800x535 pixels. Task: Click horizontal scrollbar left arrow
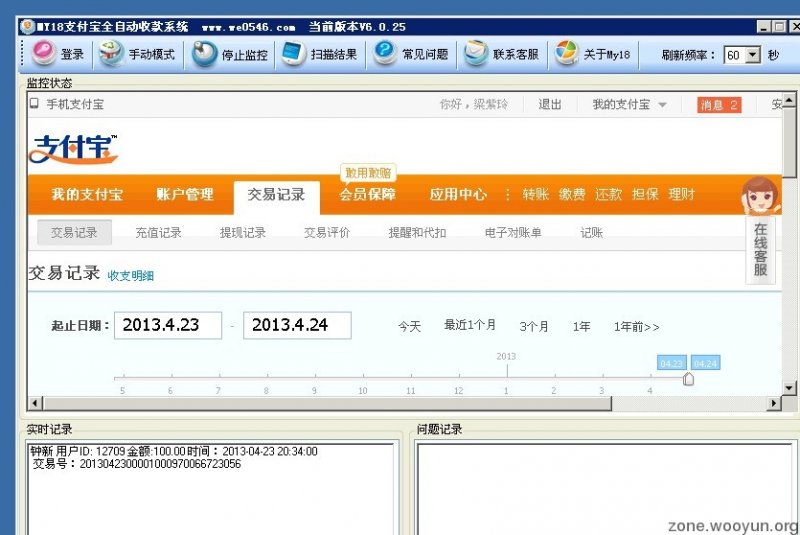point(35,403)
